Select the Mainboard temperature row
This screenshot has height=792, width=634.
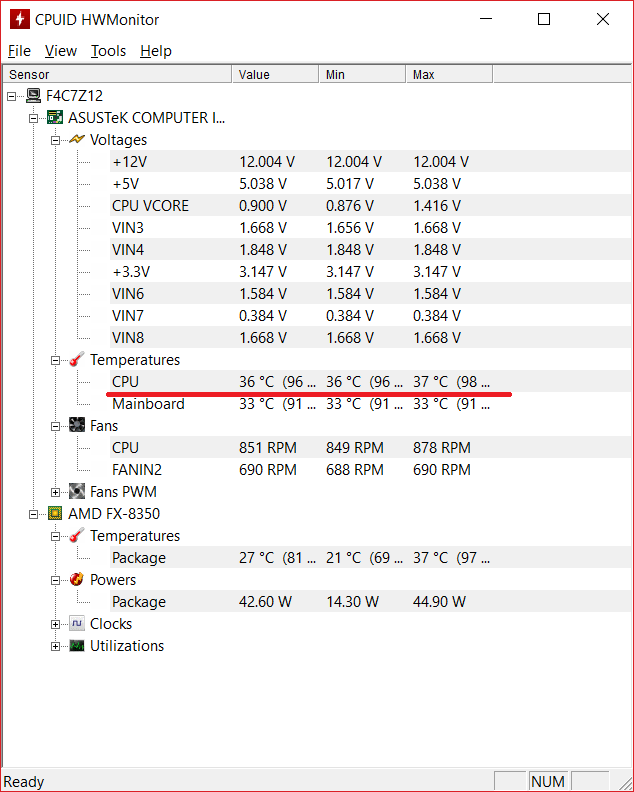click(x=148, y=404)
